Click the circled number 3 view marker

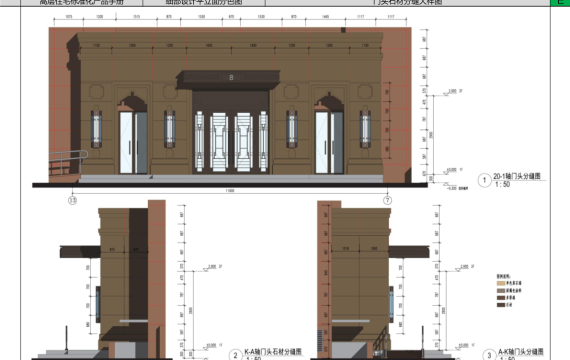(489, 355)
